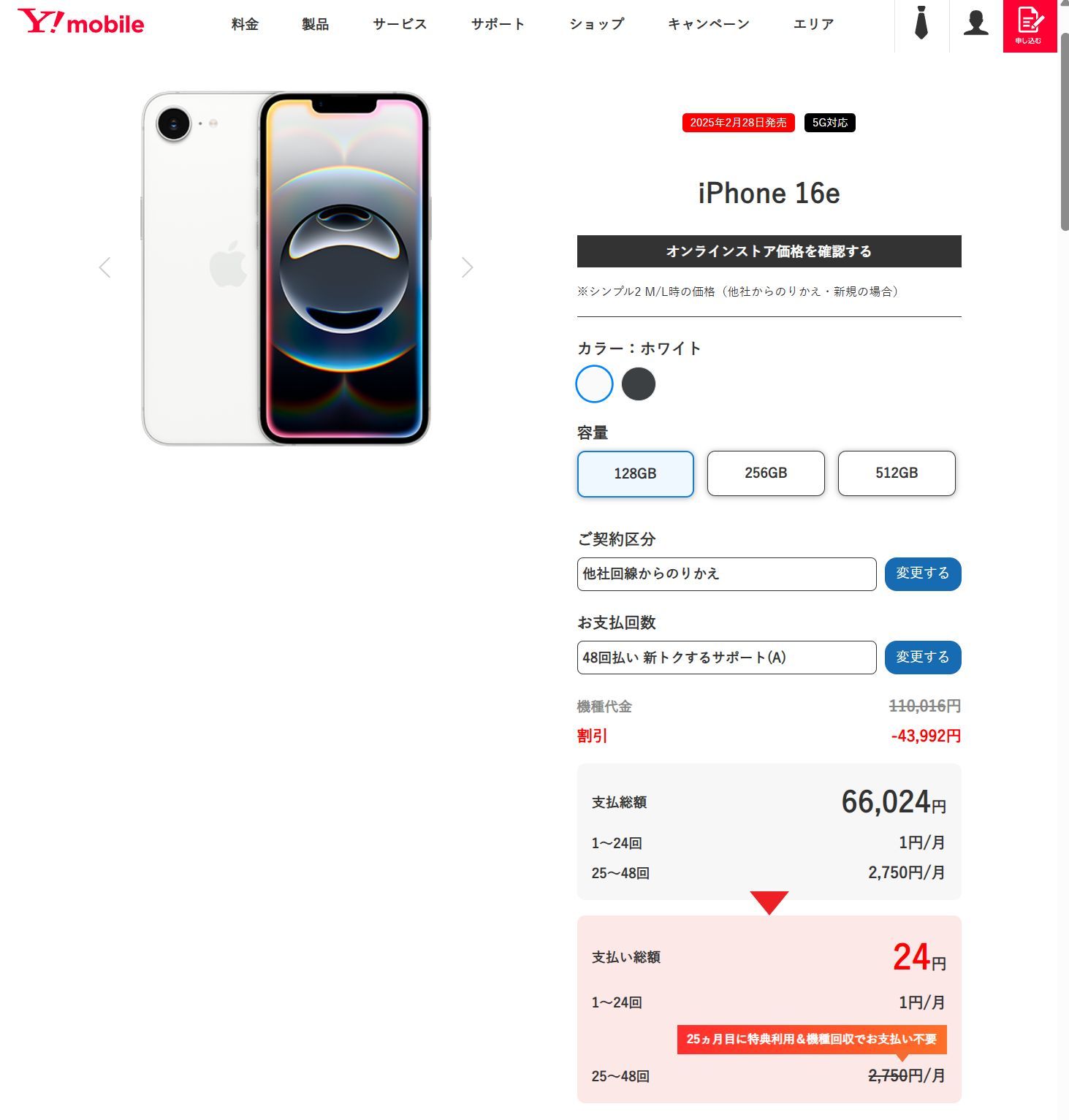Choose the black color swatch
This screenshot has height=1120, width=1069.
[x=638, y=384]
